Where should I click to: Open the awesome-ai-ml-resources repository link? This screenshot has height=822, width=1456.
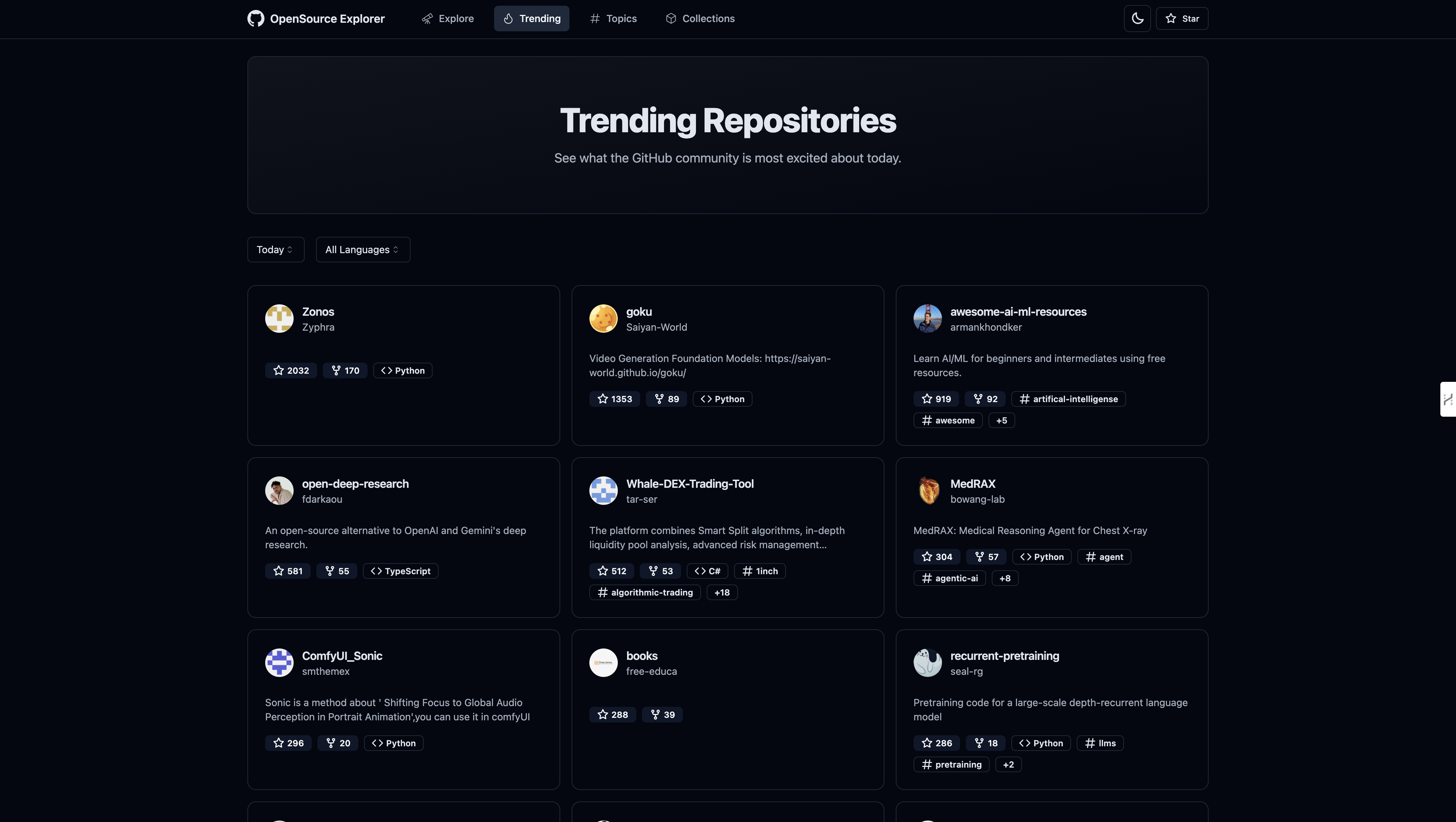coord(1018,311)
